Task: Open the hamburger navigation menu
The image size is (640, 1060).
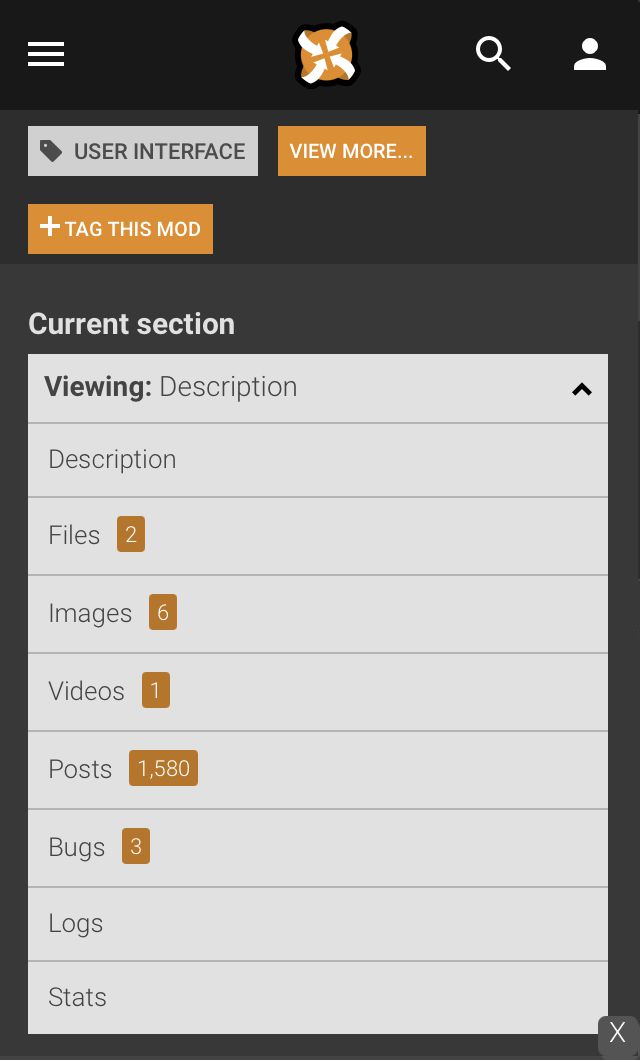Action: [46, 54]
